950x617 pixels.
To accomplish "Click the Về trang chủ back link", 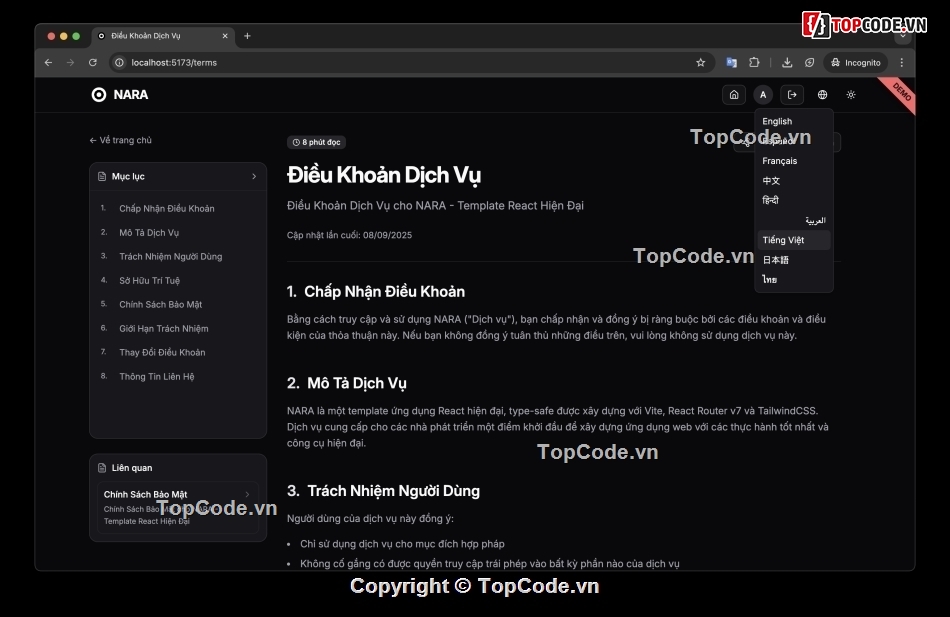I will pos(121,140).
